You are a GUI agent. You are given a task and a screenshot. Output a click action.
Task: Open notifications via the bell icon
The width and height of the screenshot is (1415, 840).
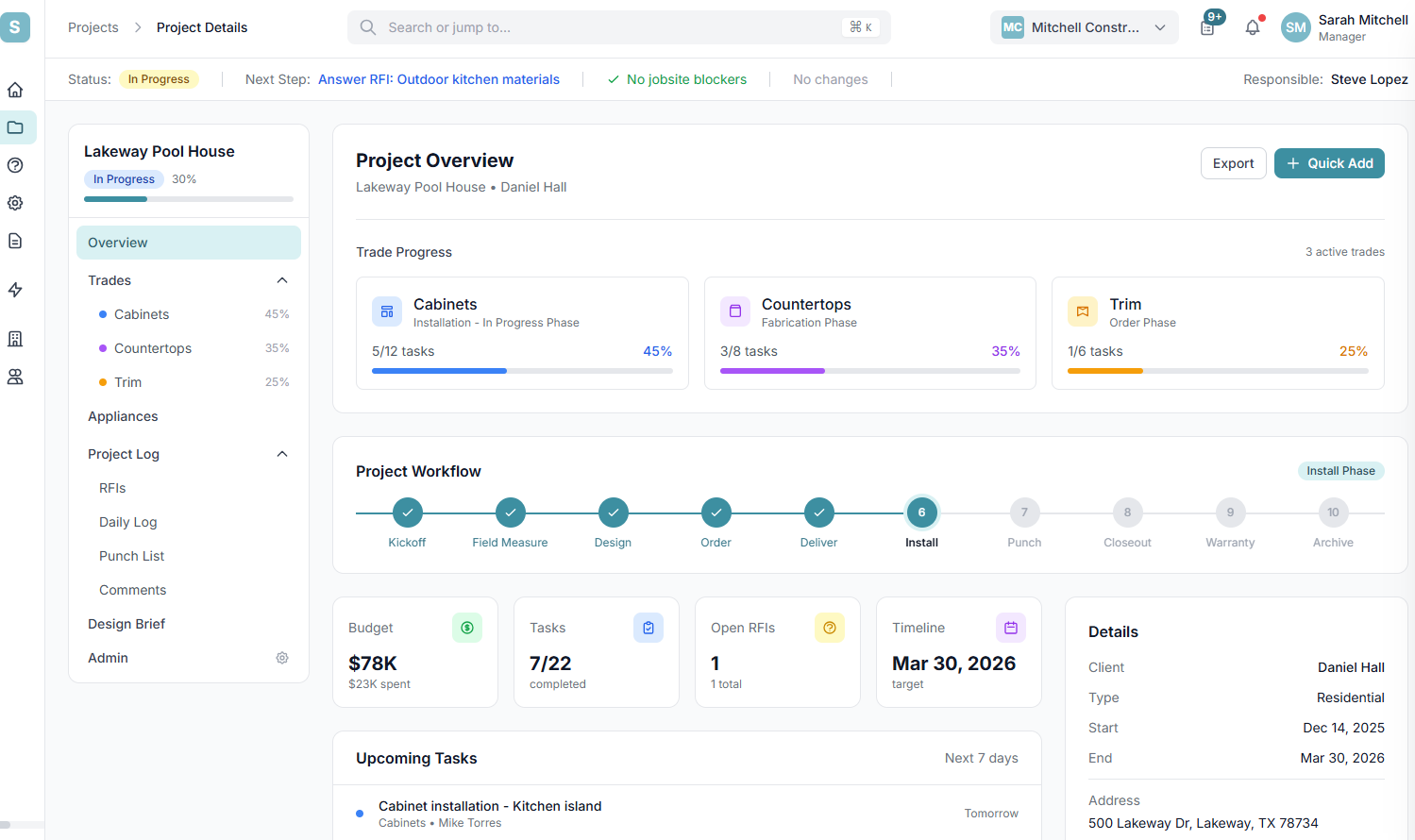click(x=1253, y=27)
